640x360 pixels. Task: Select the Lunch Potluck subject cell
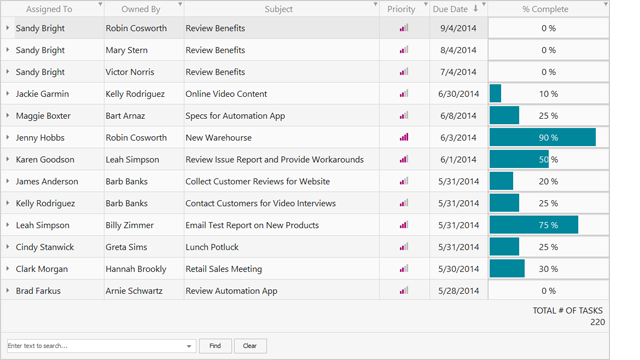[282, 247]
